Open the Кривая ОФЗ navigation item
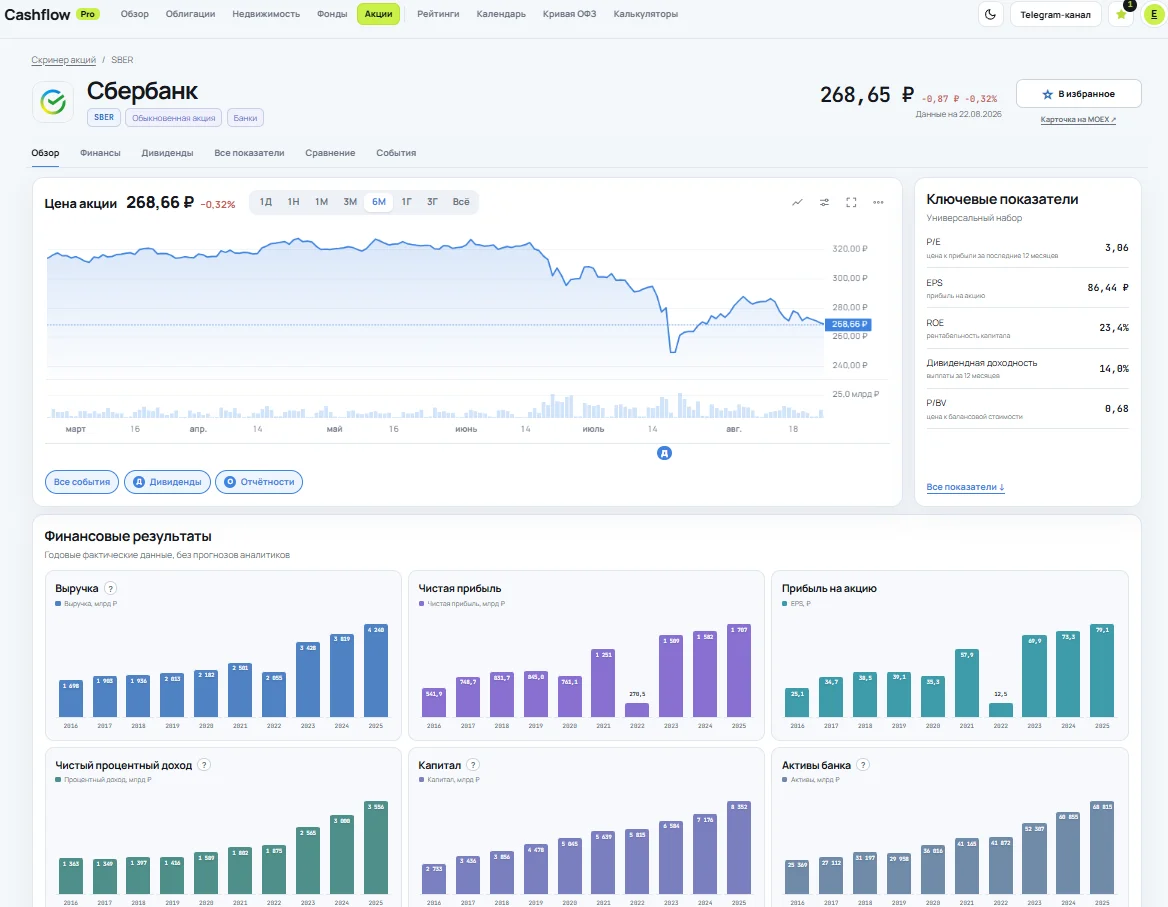 pyautogui.click(x=570, y=14)
